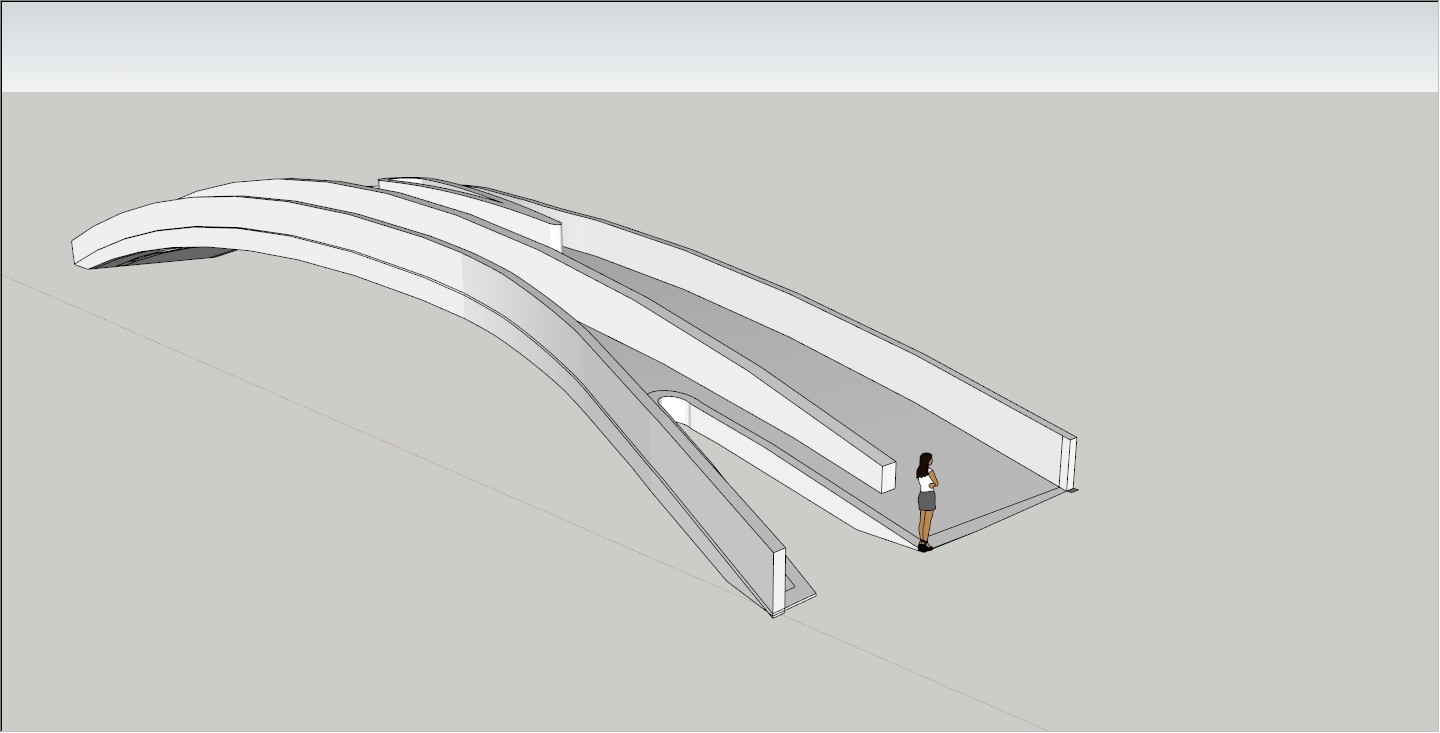Click the woman's gray skirt
This screenshot has width=1440, height=733.
[x=927, y=501]
